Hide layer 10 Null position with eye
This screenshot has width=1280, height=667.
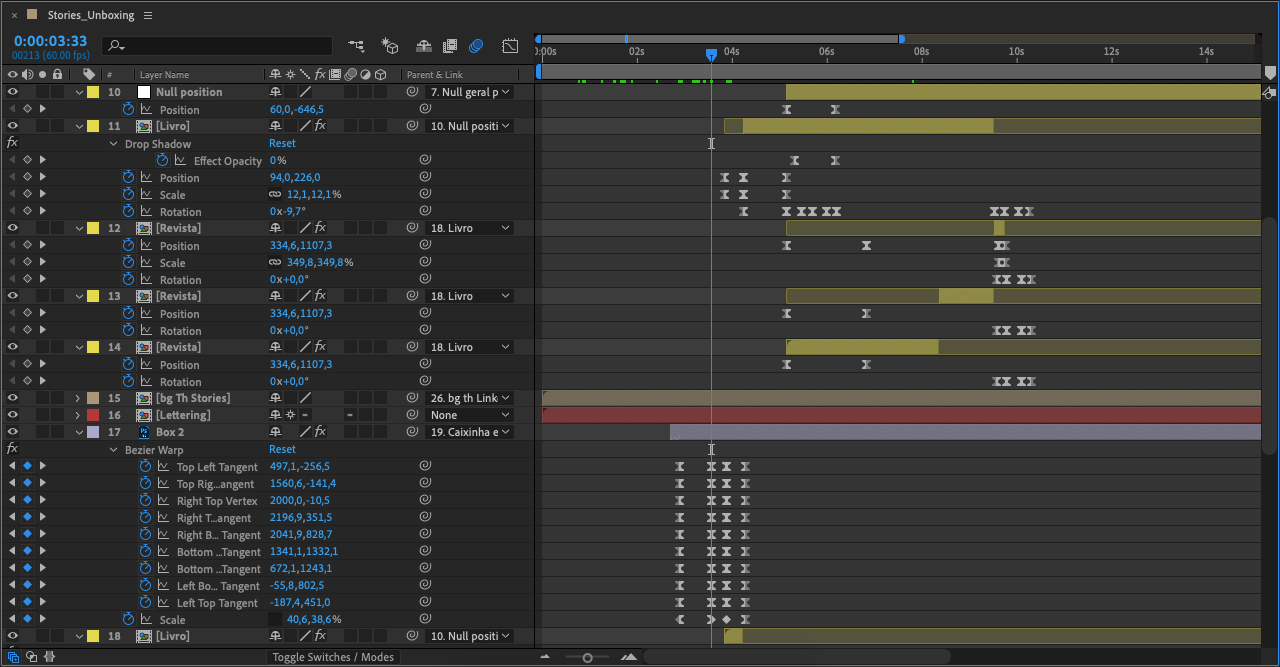tap(13, 92)
